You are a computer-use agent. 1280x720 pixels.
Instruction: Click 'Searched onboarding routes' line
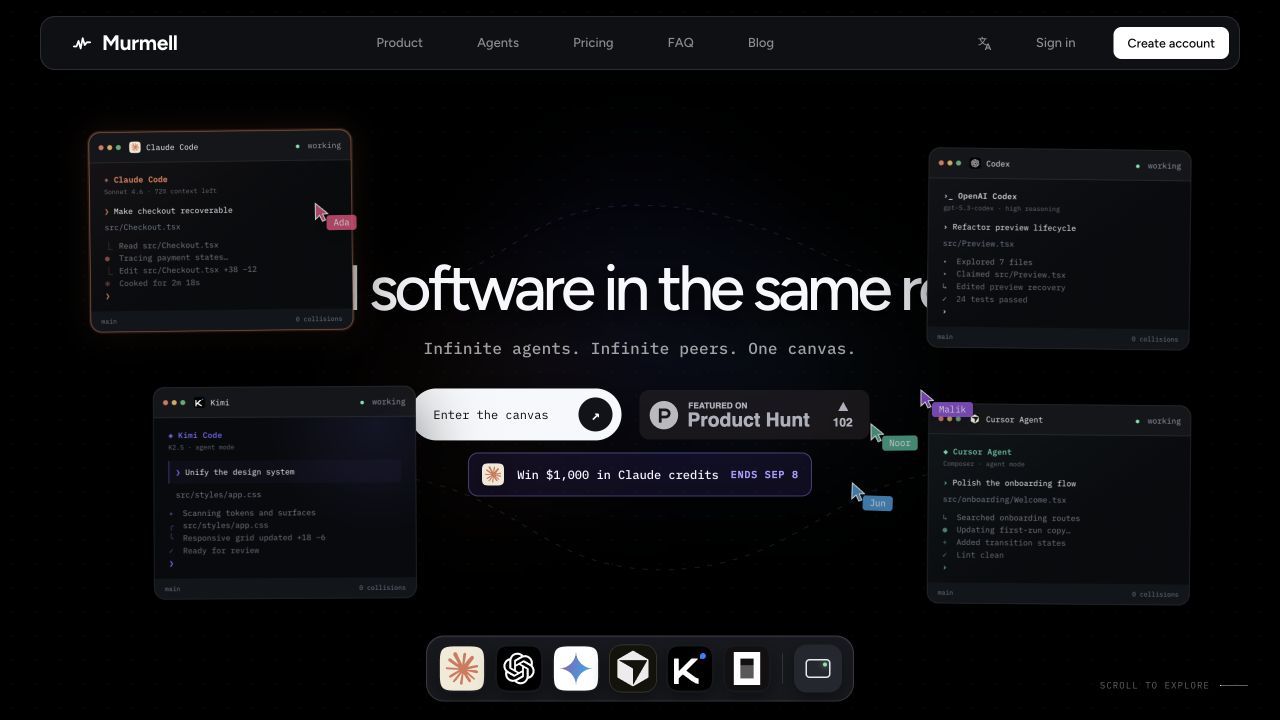(1018, 518)
